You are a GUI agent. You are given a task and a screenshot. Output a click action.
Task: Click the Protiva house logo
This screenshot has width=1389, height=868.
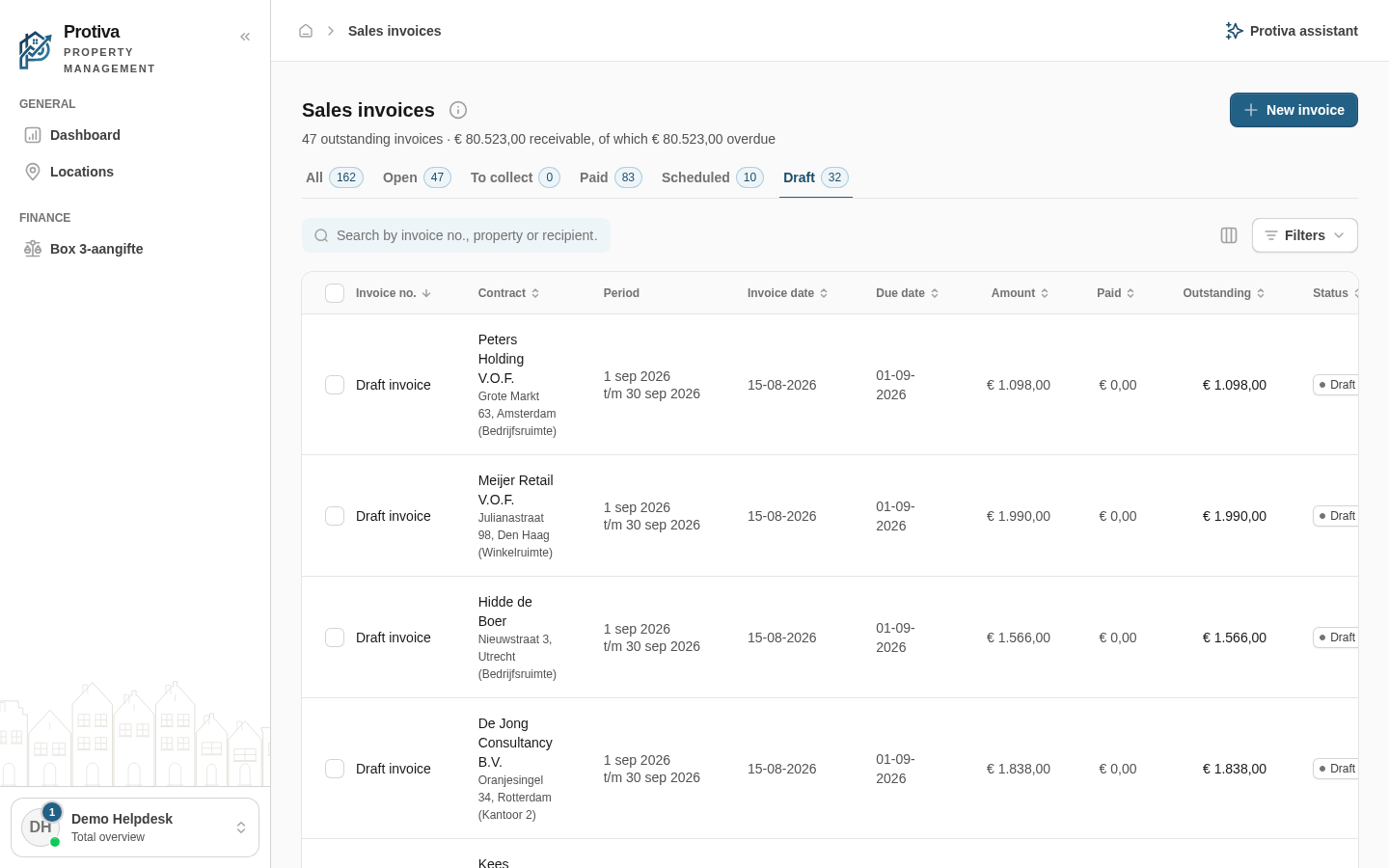click(36, 49)
